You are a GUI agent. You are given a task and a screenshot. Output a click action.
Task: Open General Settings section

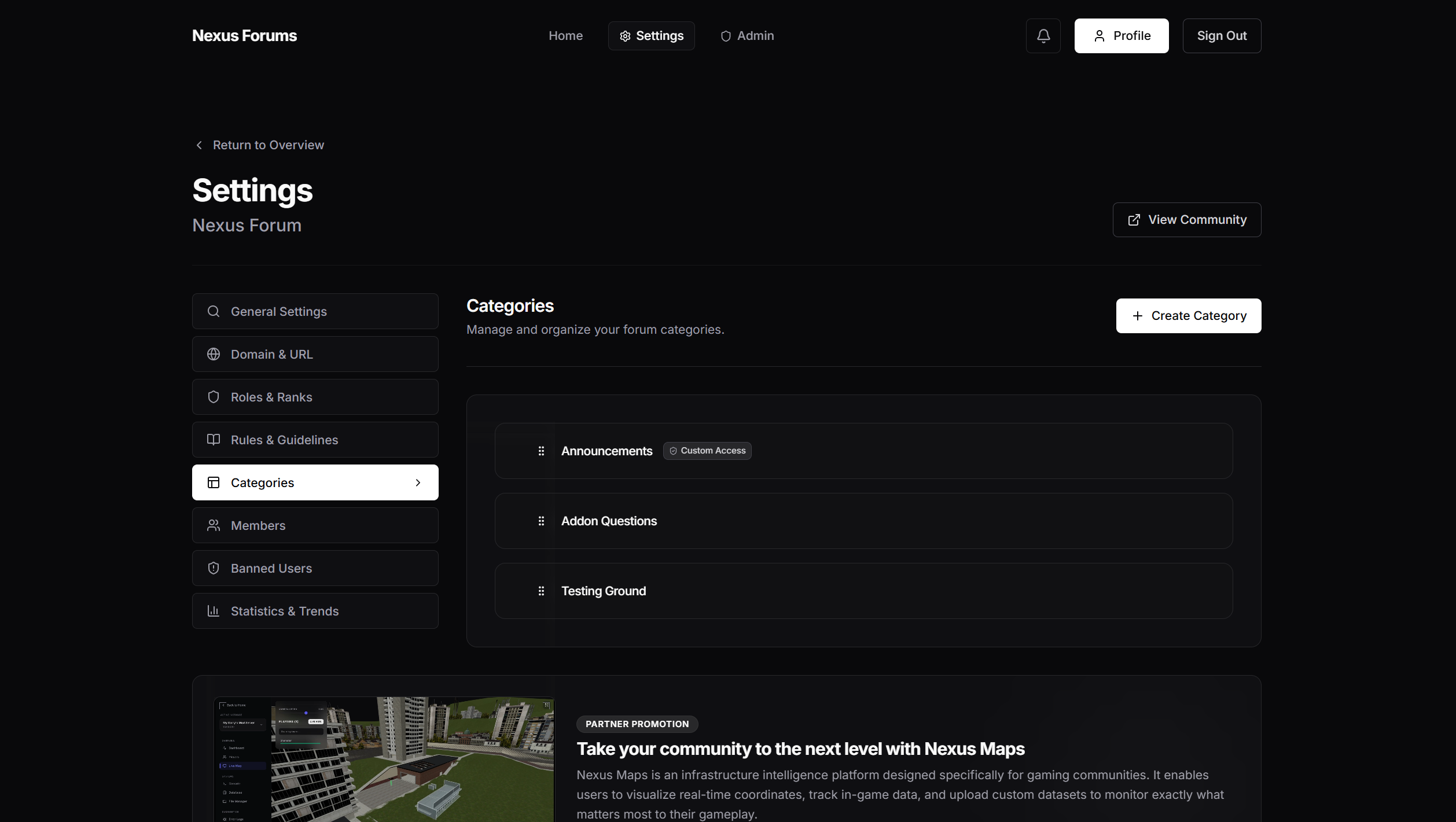[315, 311]
